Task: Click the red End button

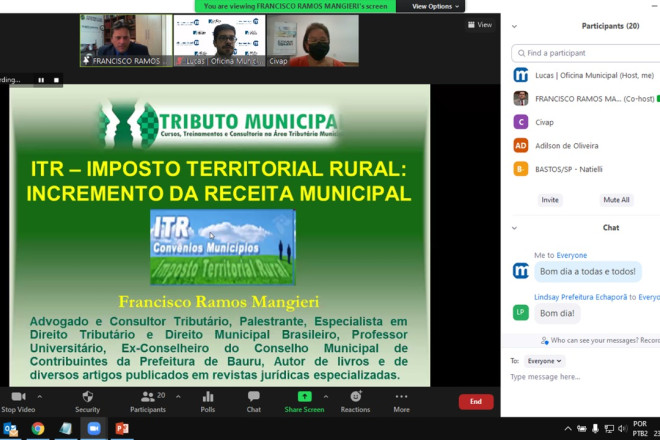Action: (x=476, y=402)
